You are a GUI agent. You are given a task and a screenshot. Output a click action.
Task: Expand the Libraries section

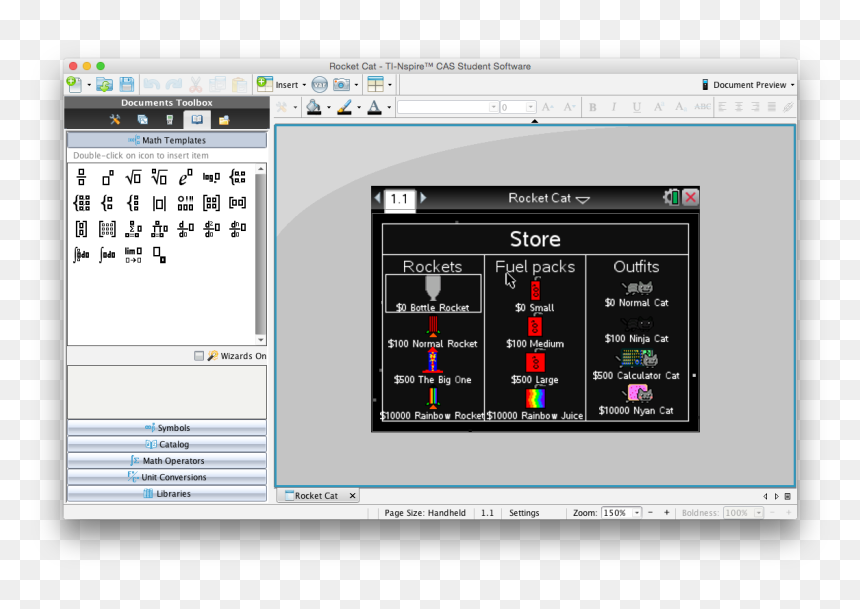[x=167, y=494]
